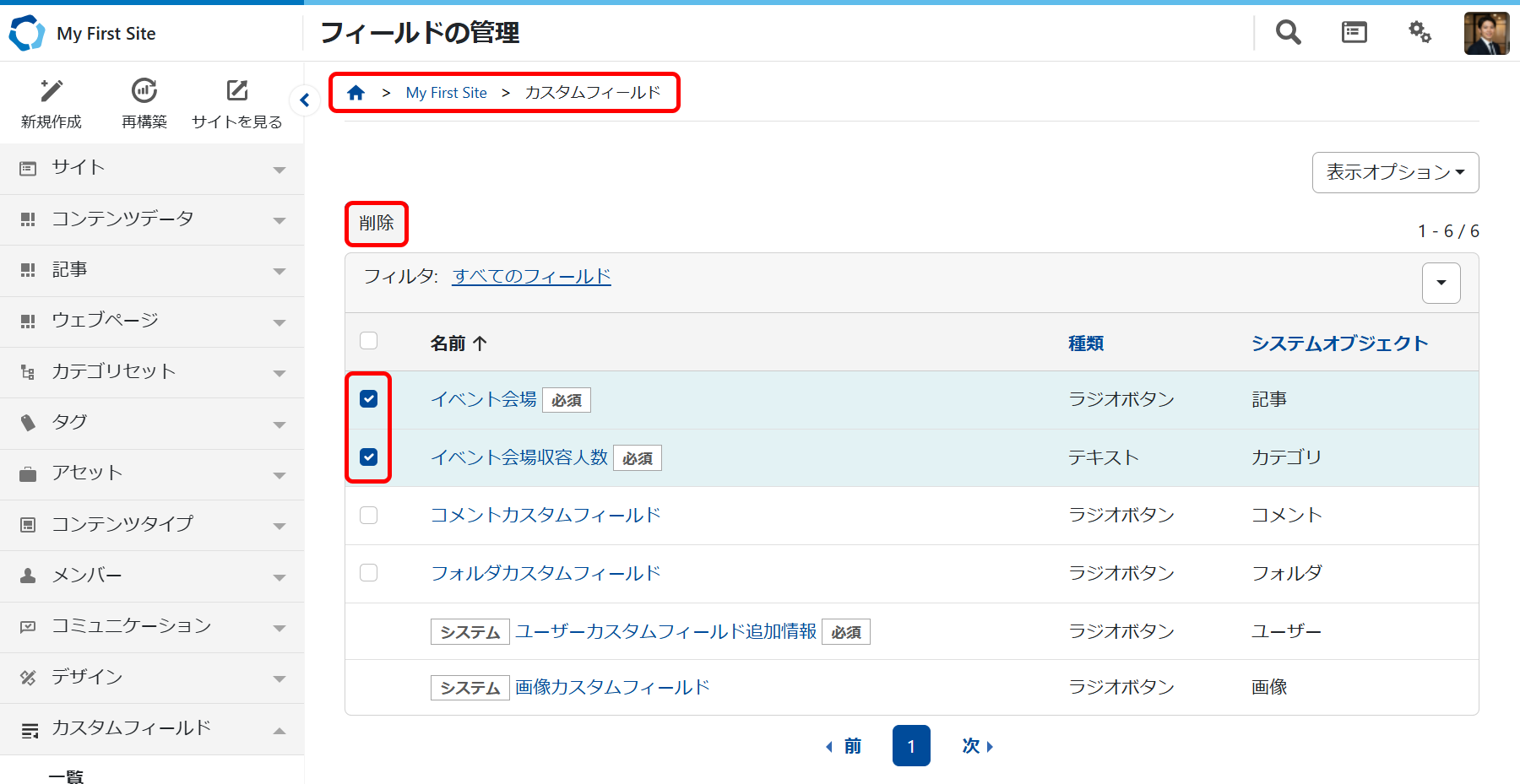Screen dimensions: 1520x784
Task: Open the user profile avatar
Action: coord(1486,34)
